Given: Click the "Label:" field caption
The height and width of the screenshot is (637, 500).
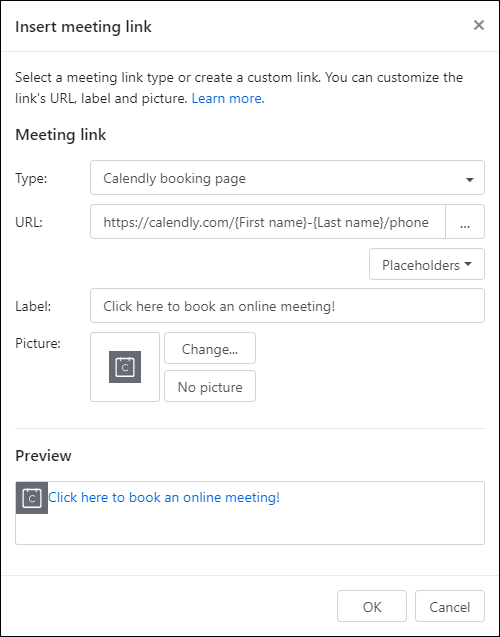Looking at the screenshot, I should [x=33, y=306].
